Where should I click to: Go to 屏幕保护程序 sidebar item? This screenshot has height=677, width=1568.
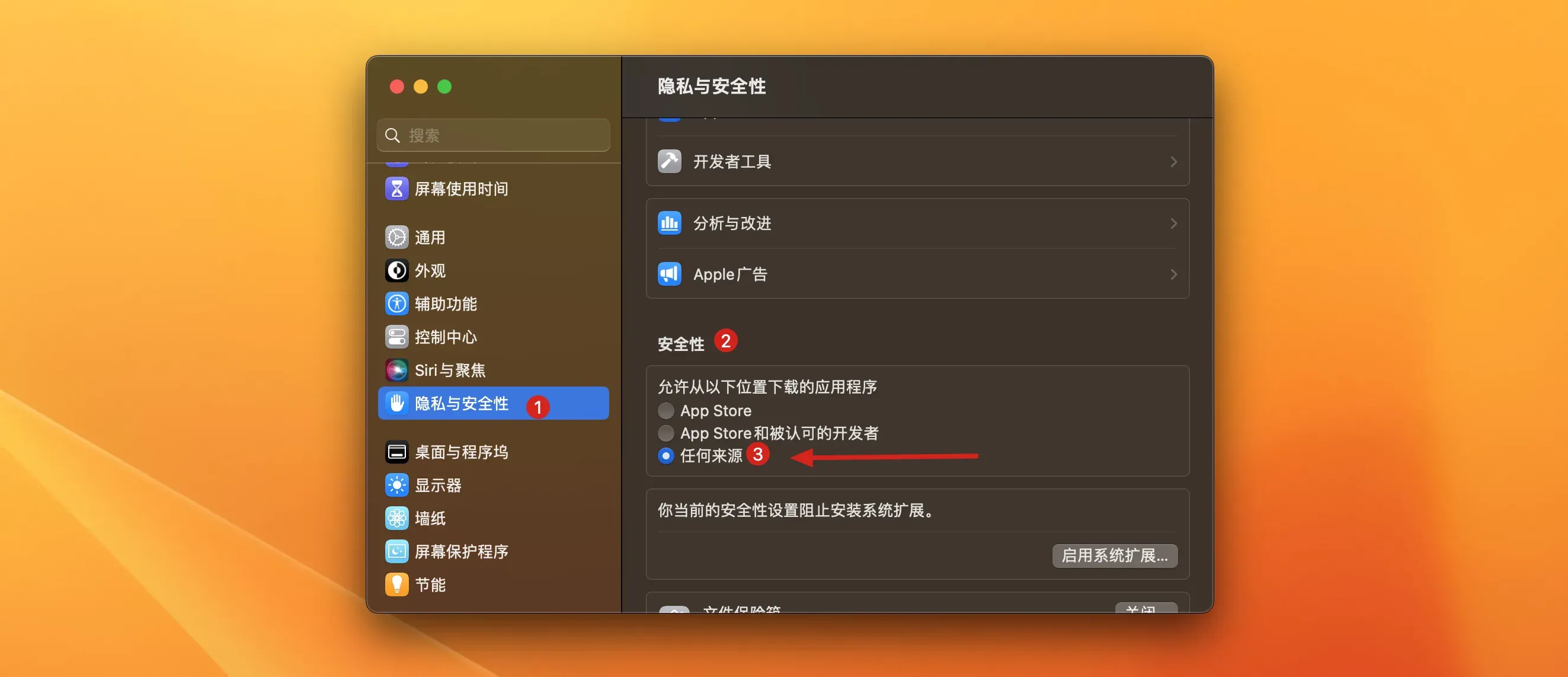461,551
